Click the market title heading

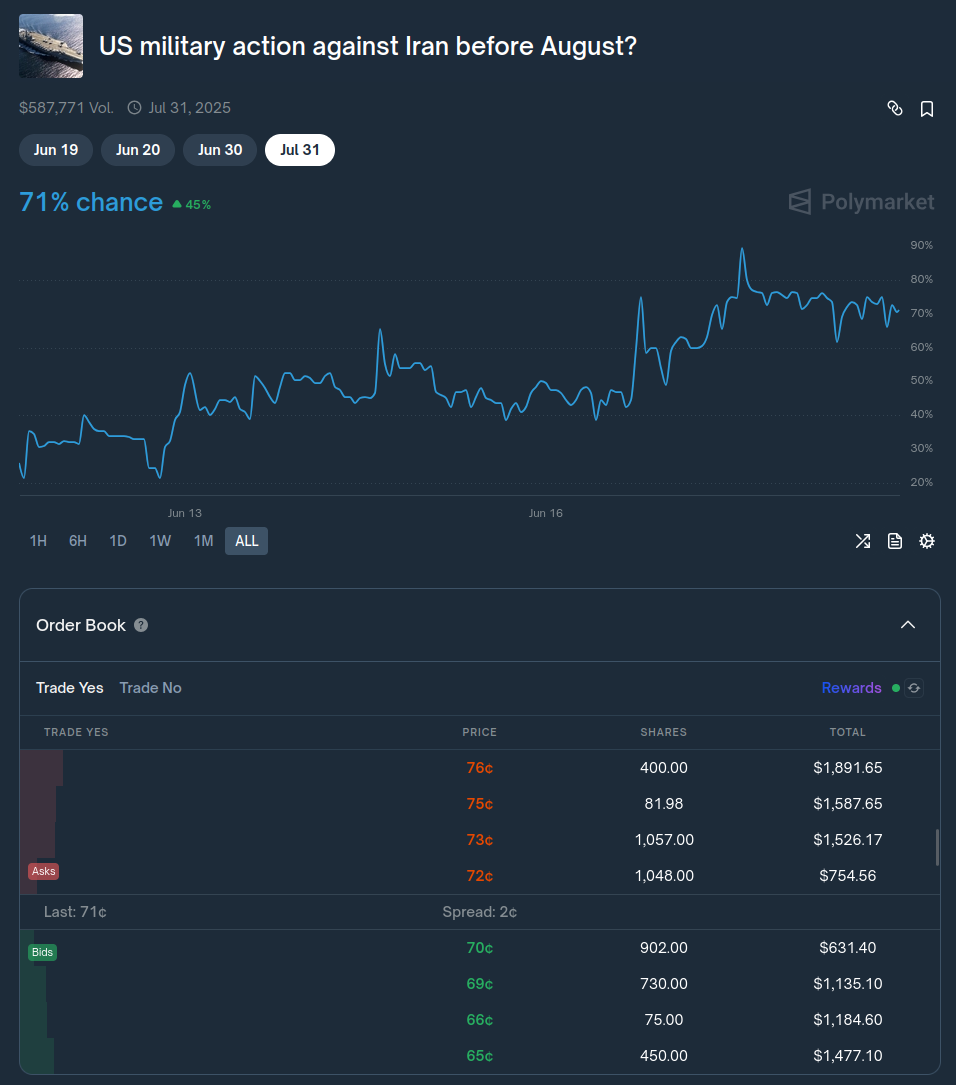click(367, 46)
